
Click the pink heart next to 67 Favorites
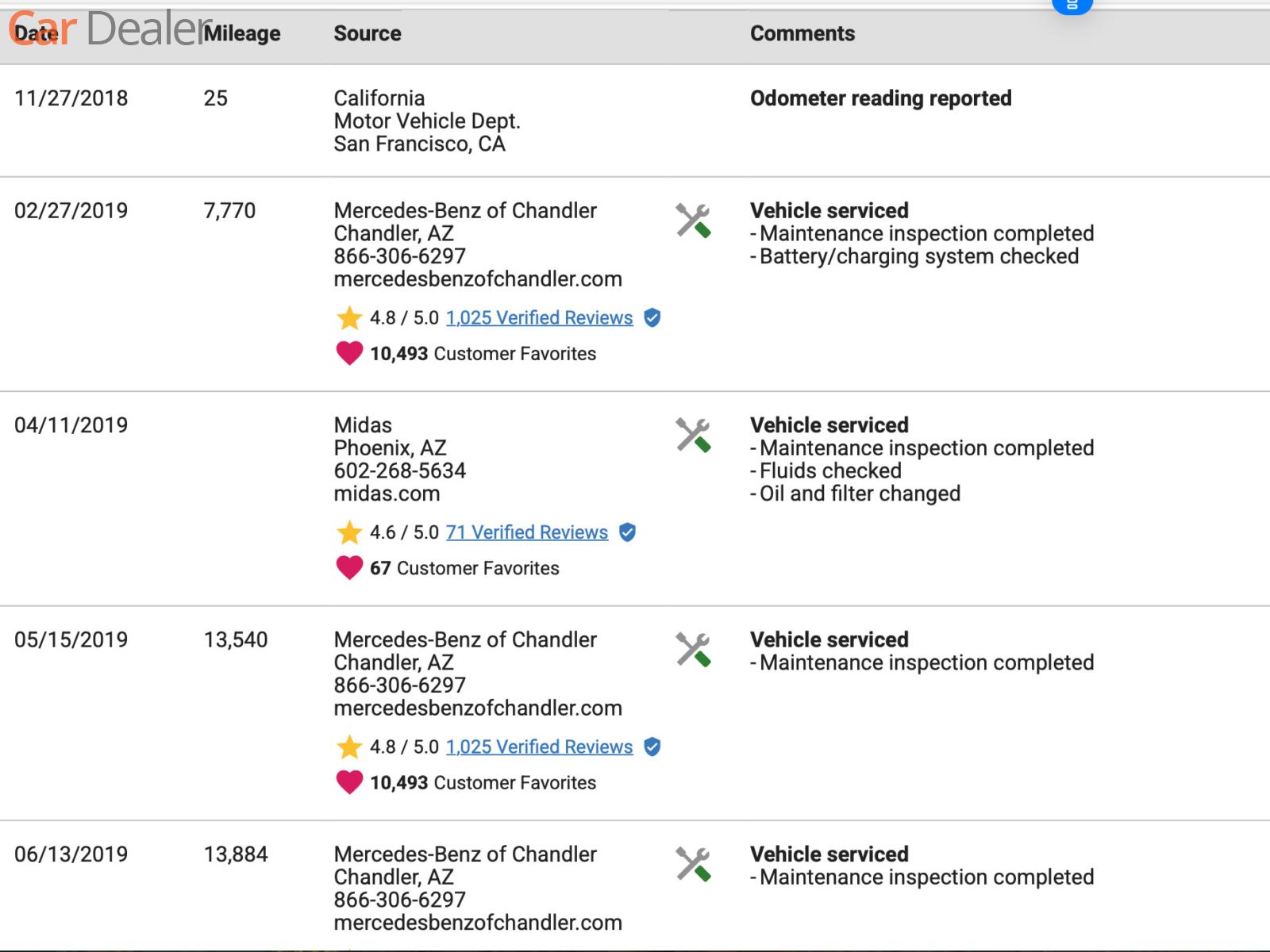pos(349,568)
